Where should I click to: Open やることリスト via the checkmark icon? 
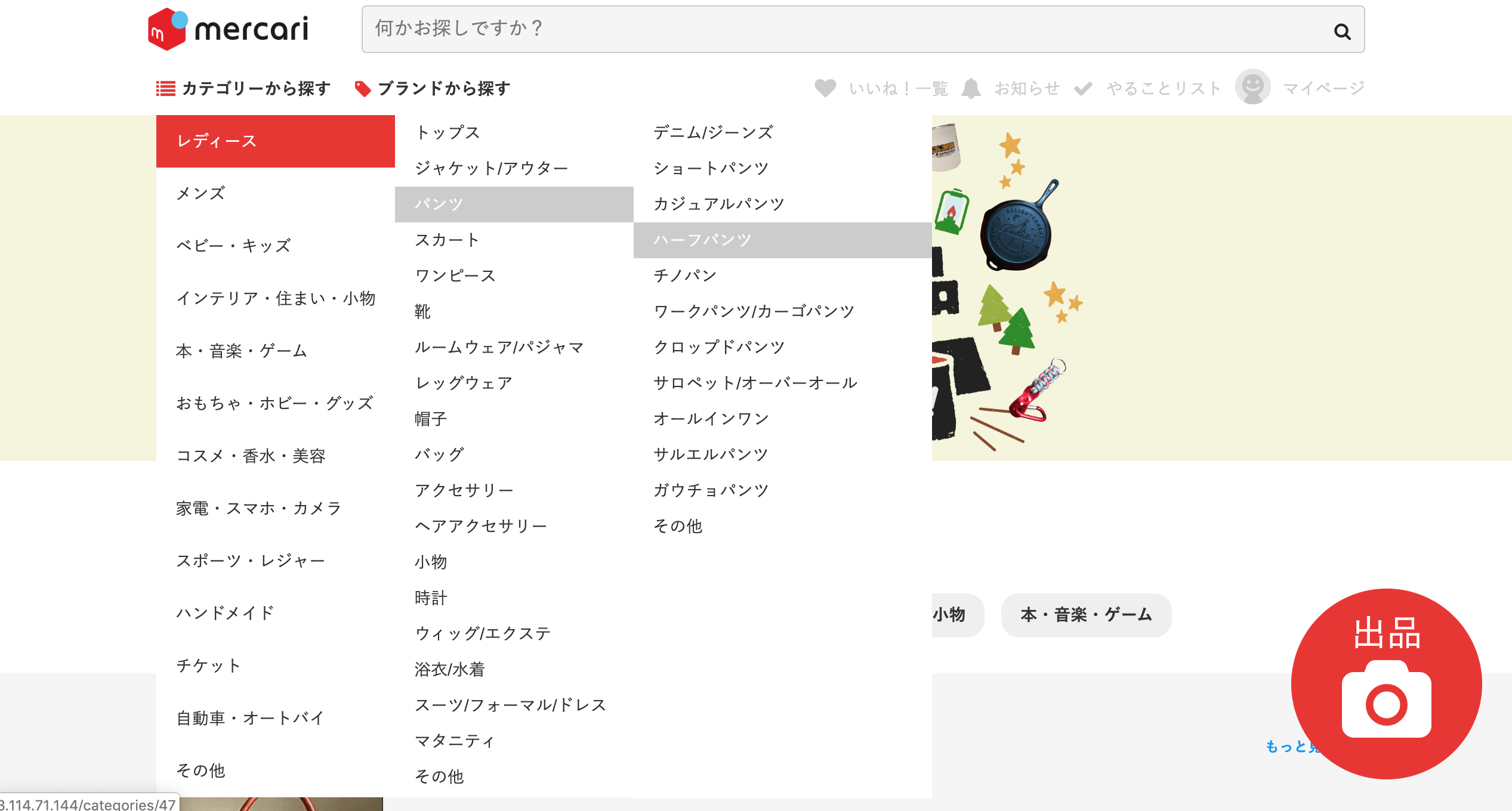pyautogui.click(x=1083, y=88)
